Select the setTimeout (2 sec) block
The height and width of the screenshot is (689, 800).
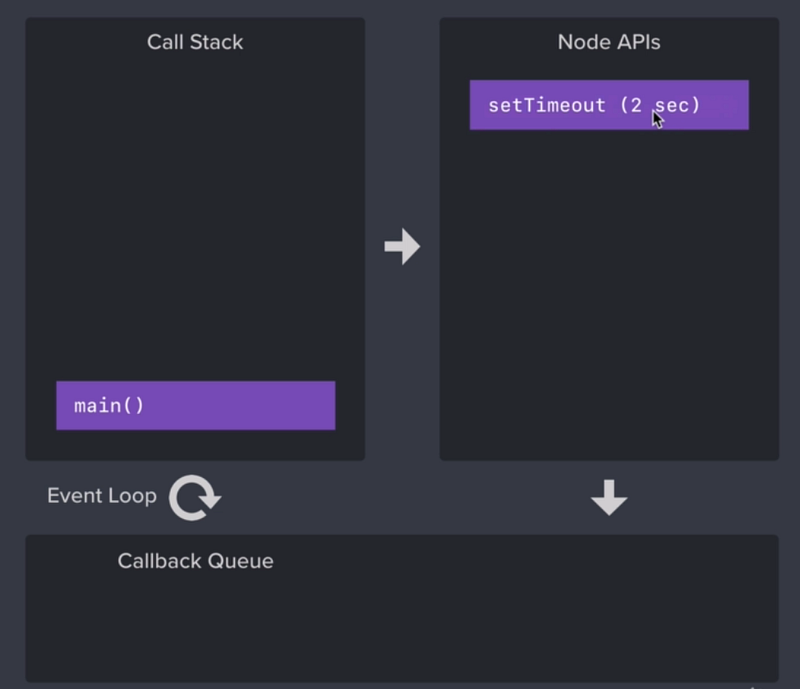click(609, 105)
